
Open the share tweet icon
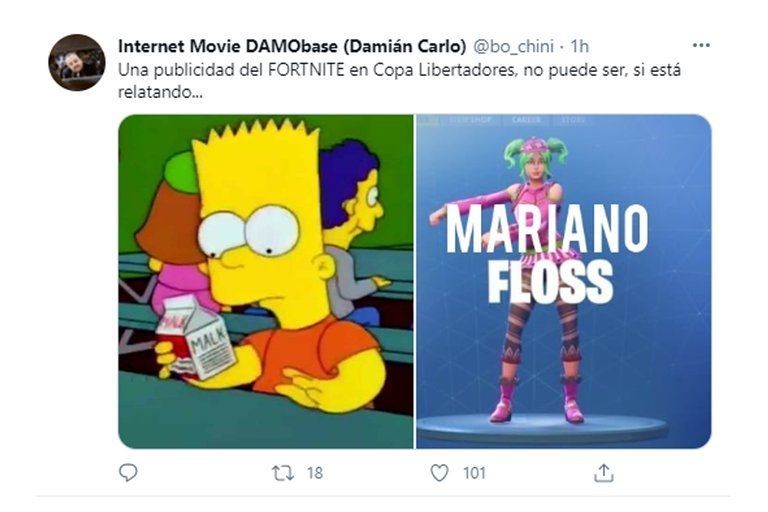603,472
